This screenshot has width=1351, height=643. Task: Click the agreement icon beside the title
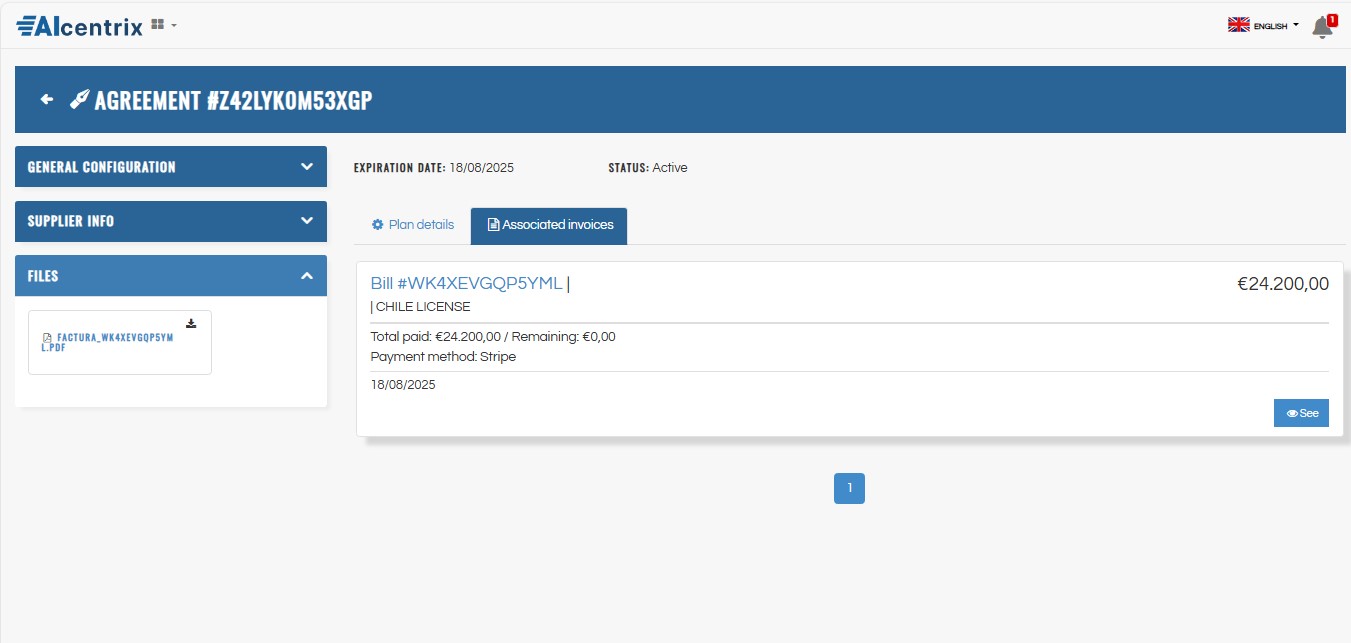pyautogui.click(x=79, y=99)
